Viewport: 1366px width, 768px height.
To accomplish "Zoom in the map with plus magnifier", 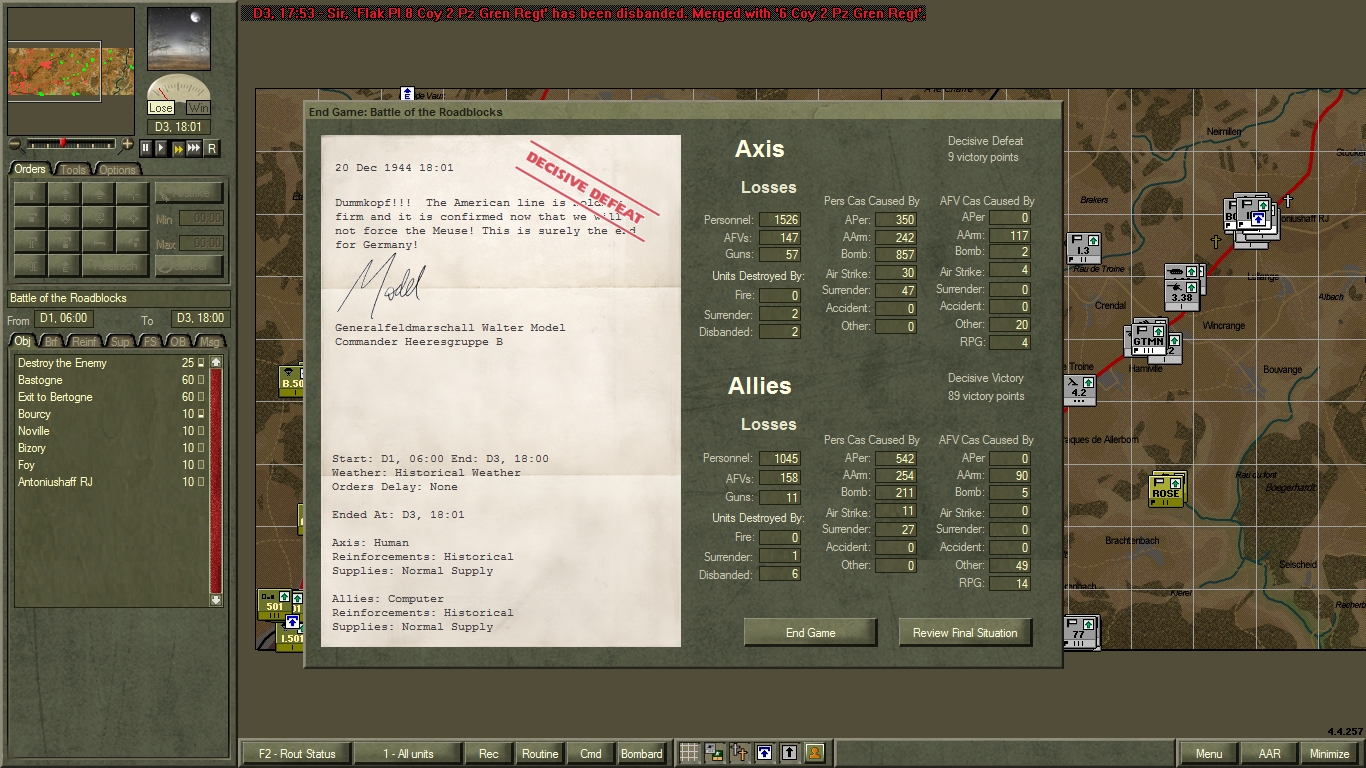I will pyautogui.click(x=127, y=145).
